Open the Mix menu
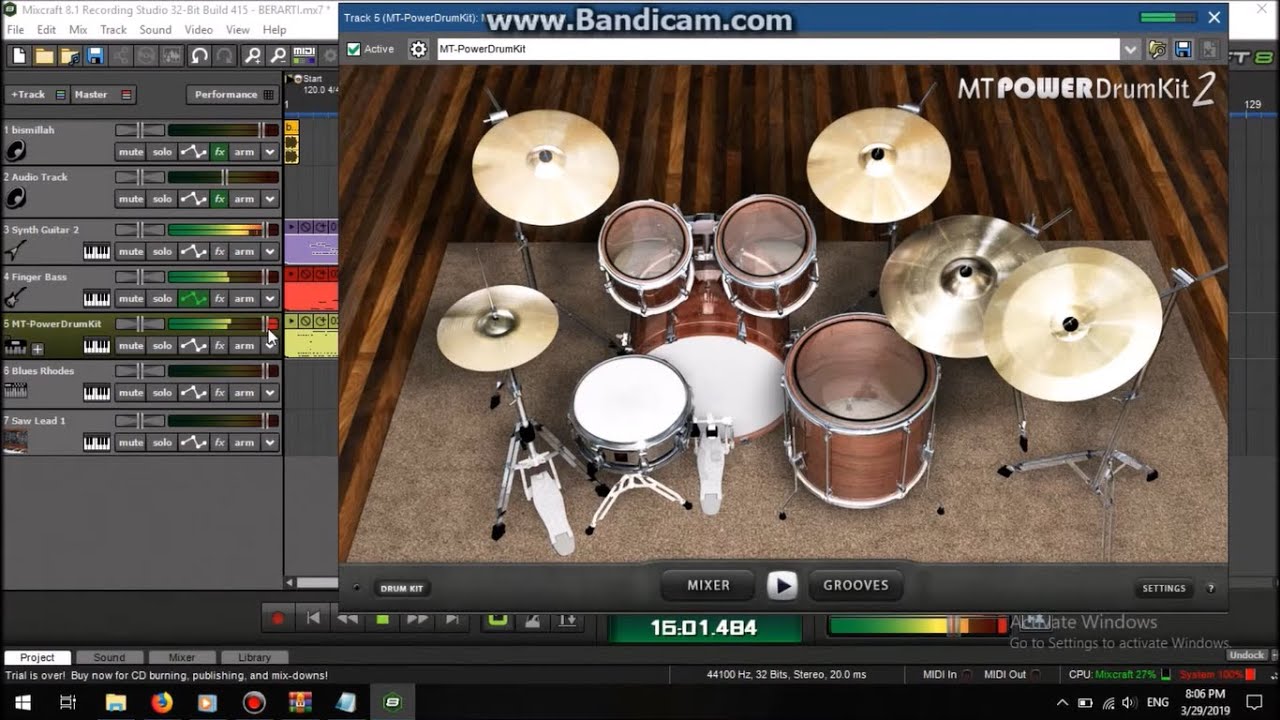 78,30
